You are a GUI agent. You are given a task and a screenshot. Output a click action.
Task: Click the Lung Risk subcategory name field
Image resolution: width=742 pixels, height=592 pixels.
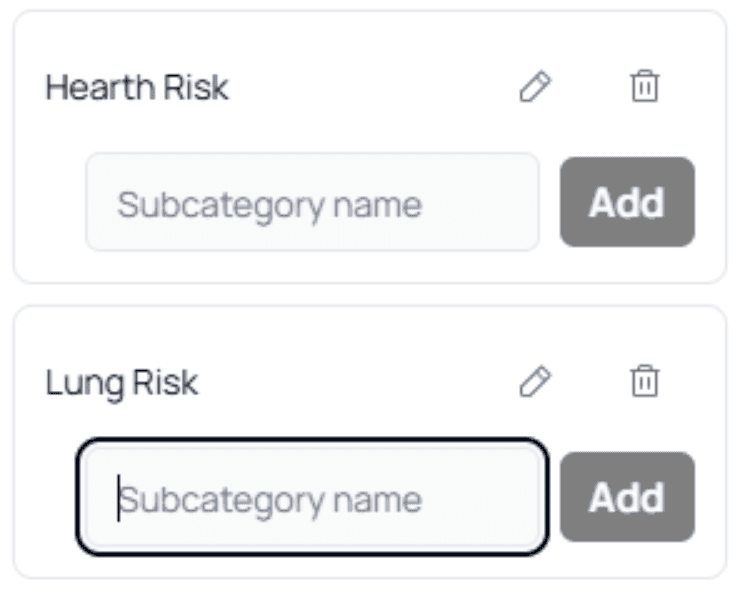[x=312, y=497]
